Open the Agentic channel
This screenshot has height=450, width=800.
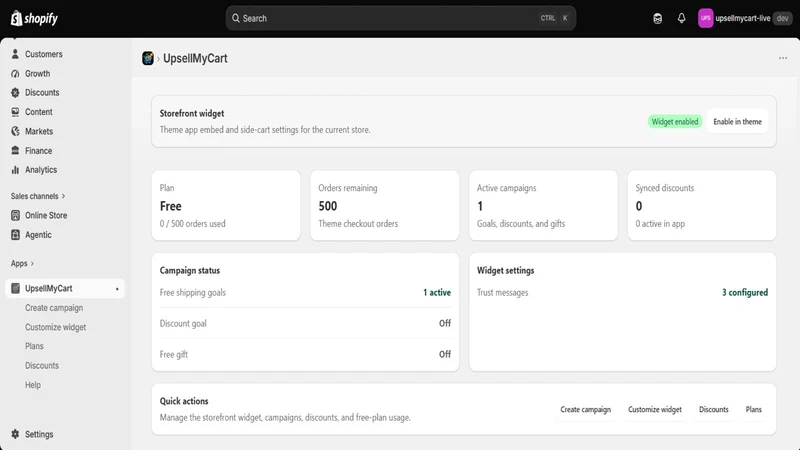(x=38, y=235)
